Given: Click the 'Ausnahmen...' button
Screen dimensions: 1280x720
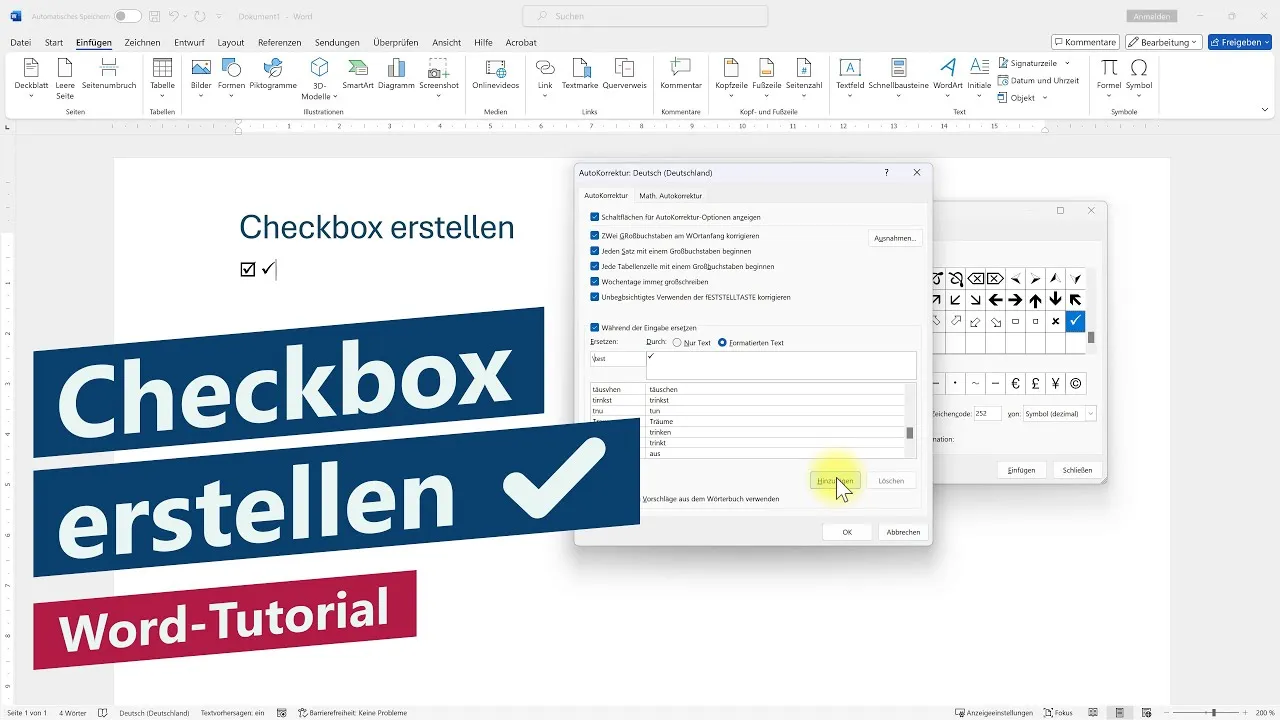Looking at the screenshot, I should point(895,238).
